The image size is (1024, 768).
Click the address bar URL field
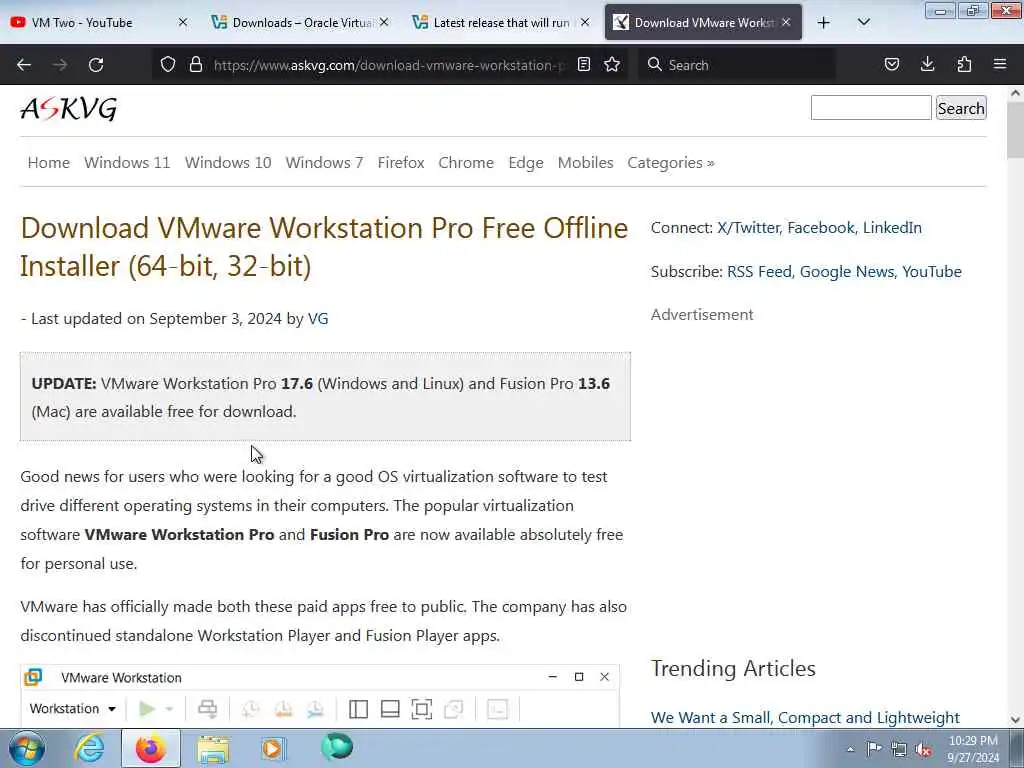389,65
